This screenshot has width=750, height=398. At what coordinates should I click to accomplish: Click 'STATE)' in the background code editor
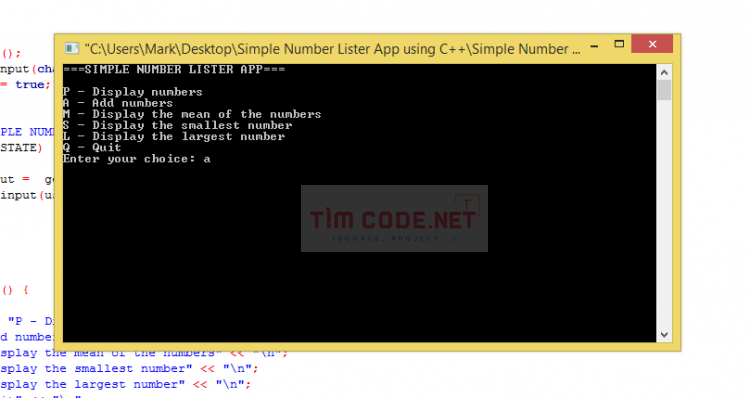[21, 148]
